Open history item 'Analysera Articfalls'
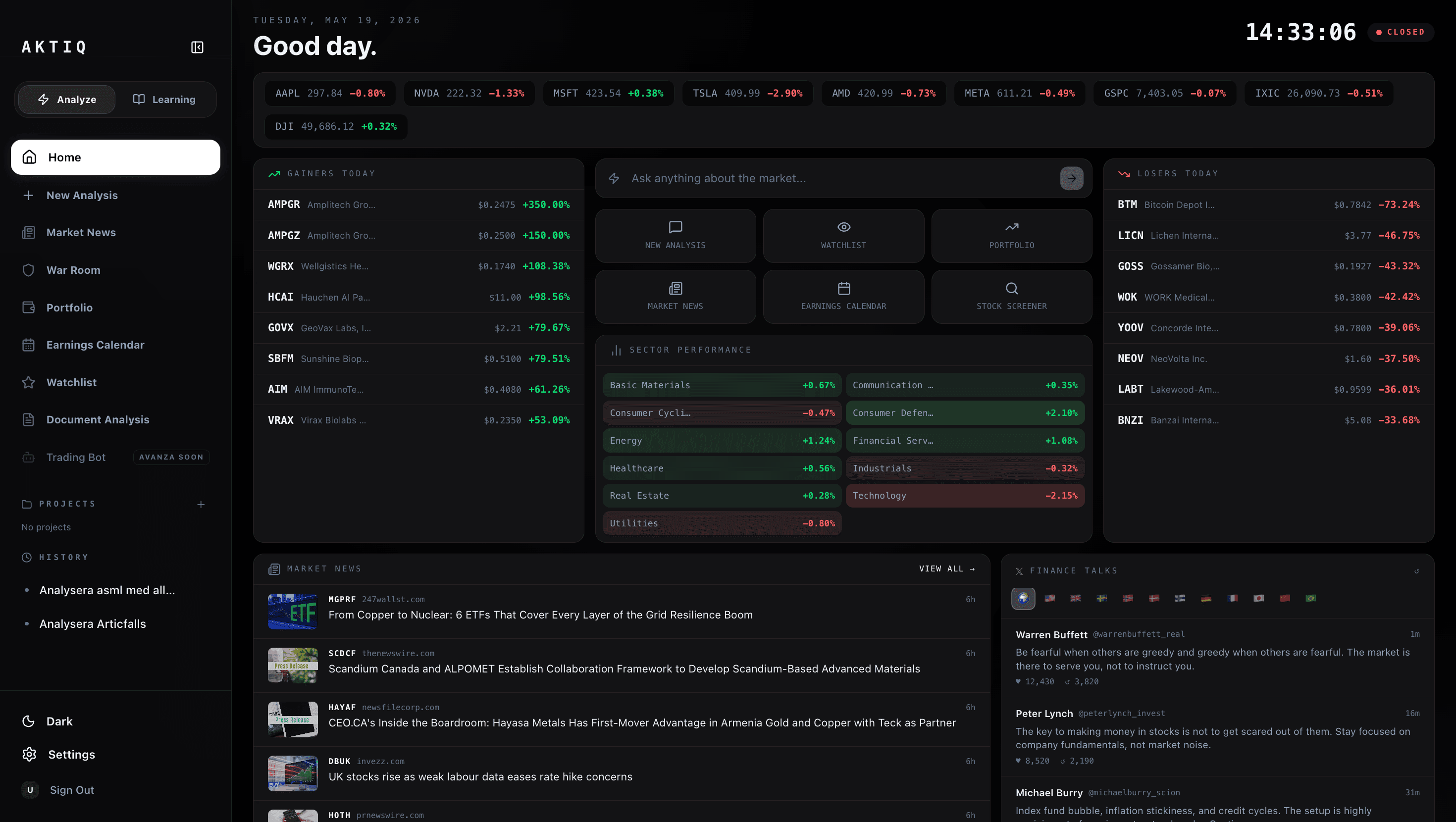 point(93,623)
